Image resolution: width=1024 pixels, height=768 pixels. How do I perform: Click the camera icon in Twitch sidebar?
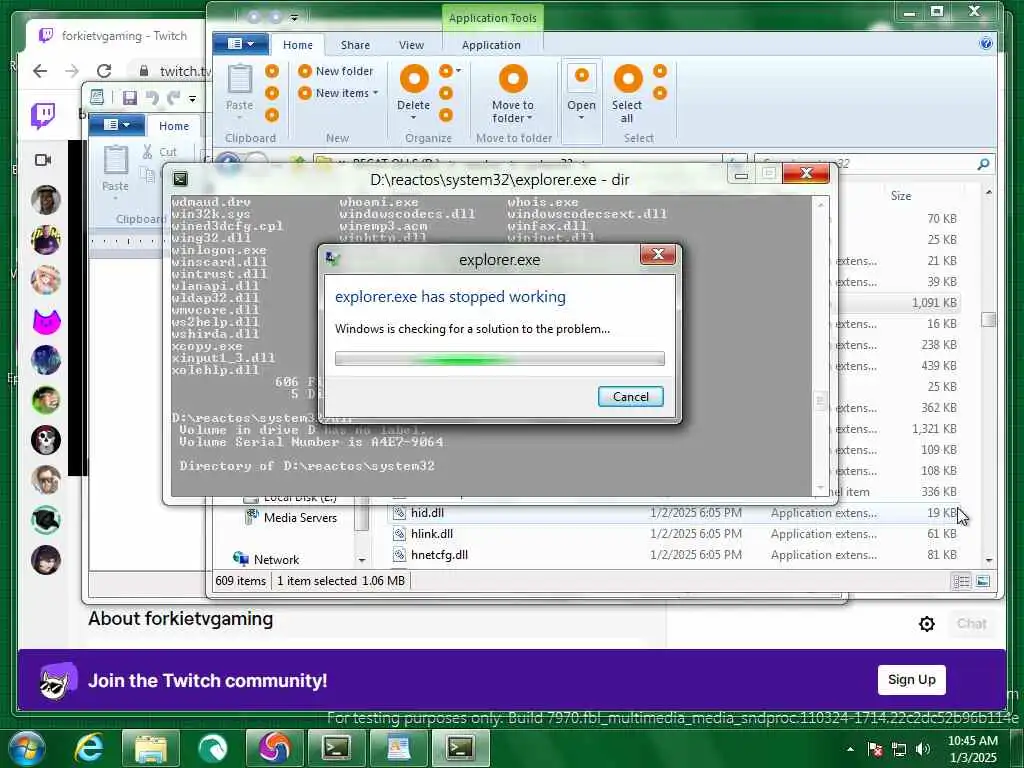pos(43,160)
